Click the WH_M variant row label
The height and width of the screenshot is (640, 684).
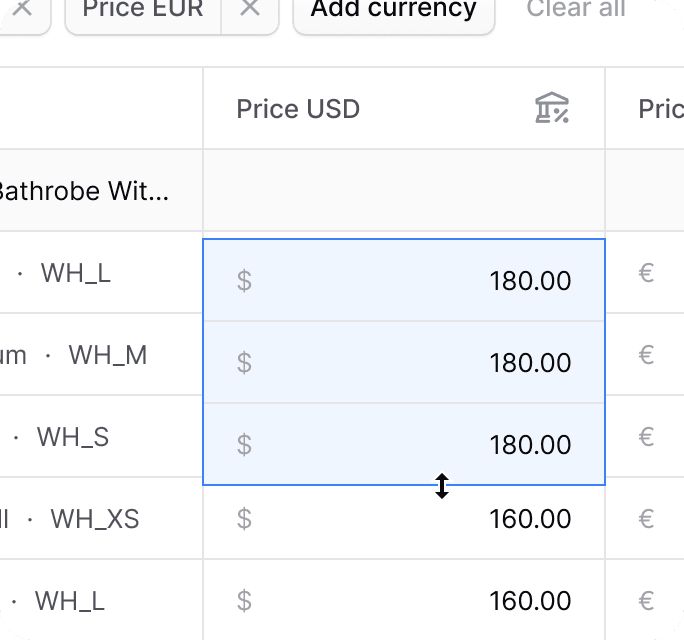[x=107, y=355]
